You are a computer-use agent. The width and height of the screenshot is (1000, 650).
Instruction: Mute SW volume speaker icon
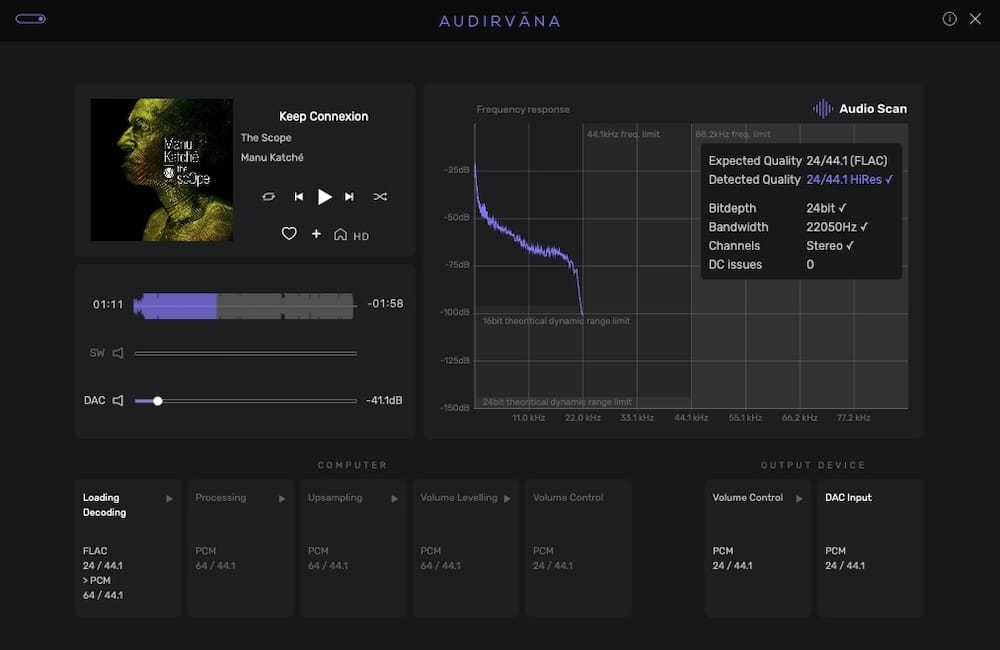click(x=118, y=353)
